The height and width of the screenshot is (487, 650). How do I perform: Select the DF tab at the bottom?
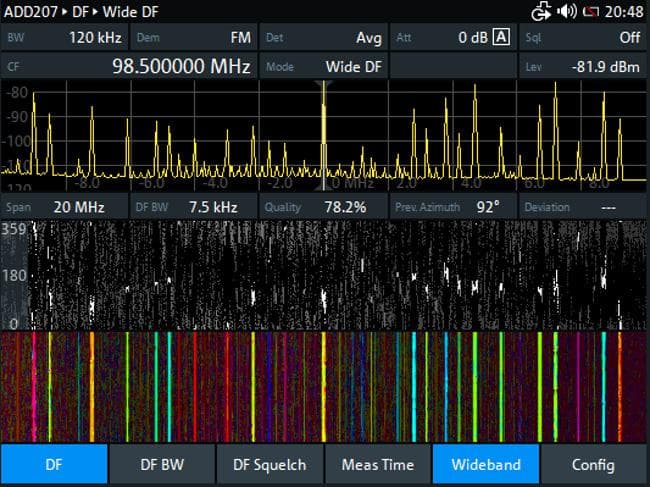tap(53, 465)
